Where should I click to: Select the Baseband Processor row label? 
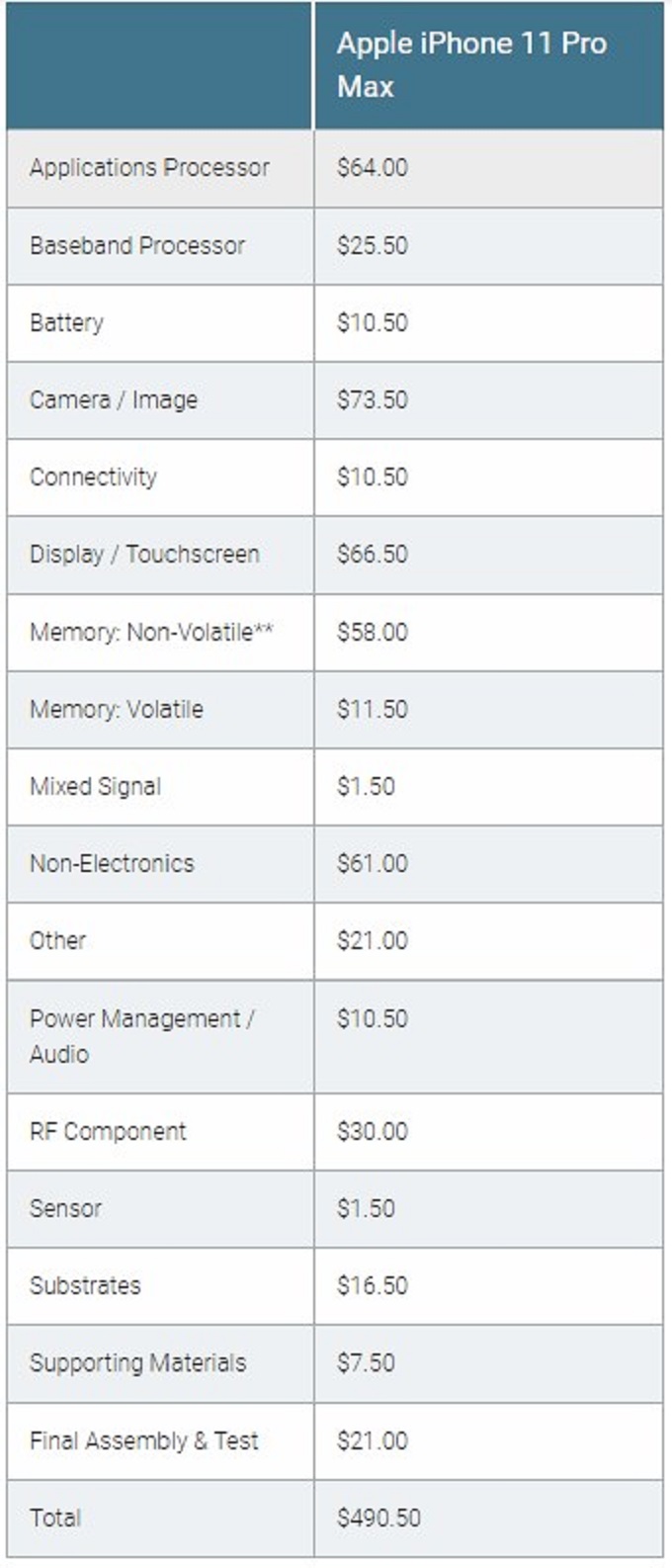[x=137, y=245]
